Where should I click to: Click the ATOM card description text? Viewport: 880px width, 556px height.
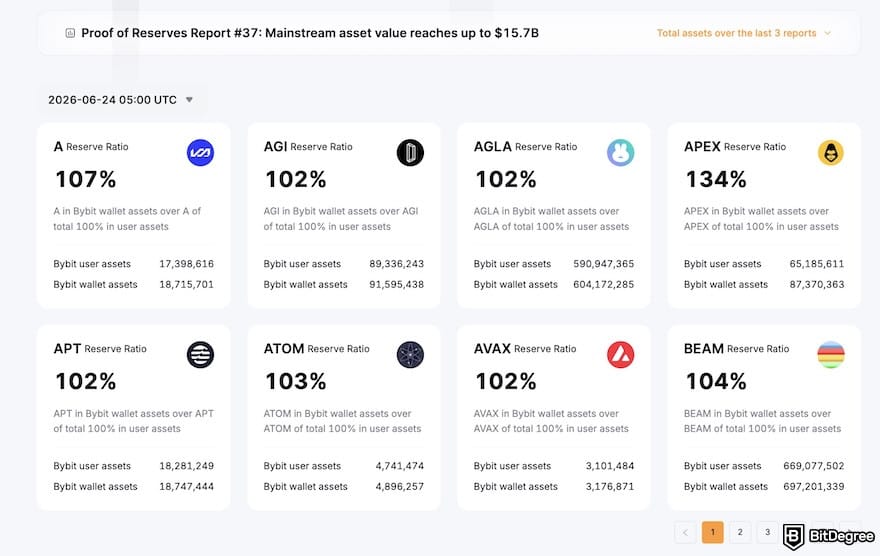tap(342, 421)
